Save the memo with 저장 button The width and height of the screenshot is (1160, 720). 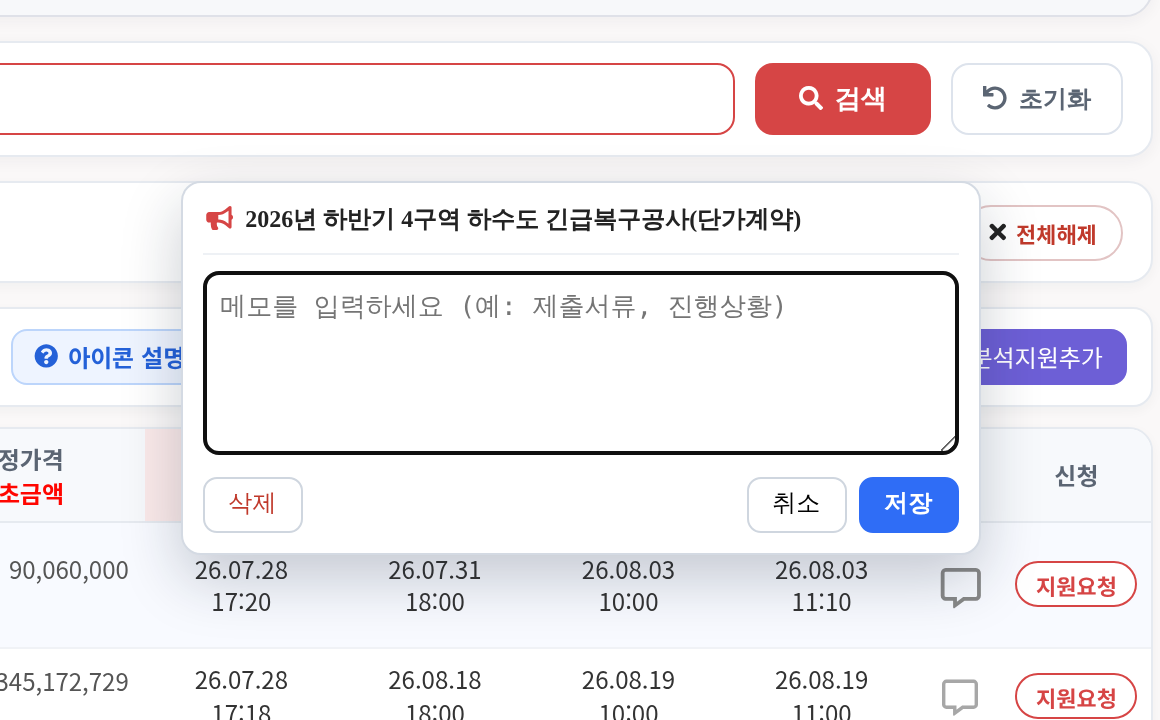point(908,505)
